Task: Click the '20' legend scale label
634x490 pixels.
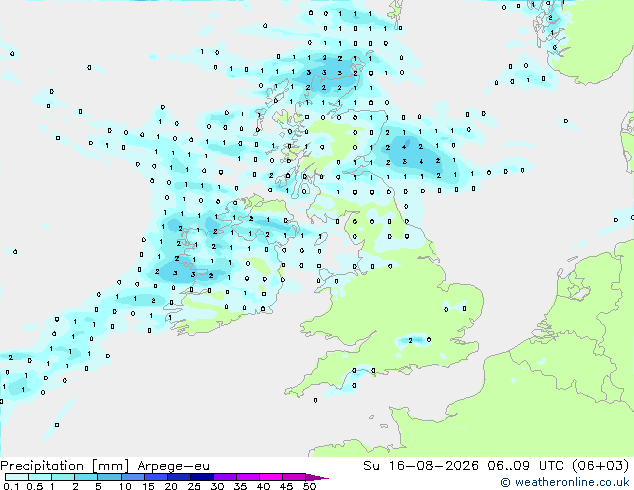Action: (x=171, y=486)
